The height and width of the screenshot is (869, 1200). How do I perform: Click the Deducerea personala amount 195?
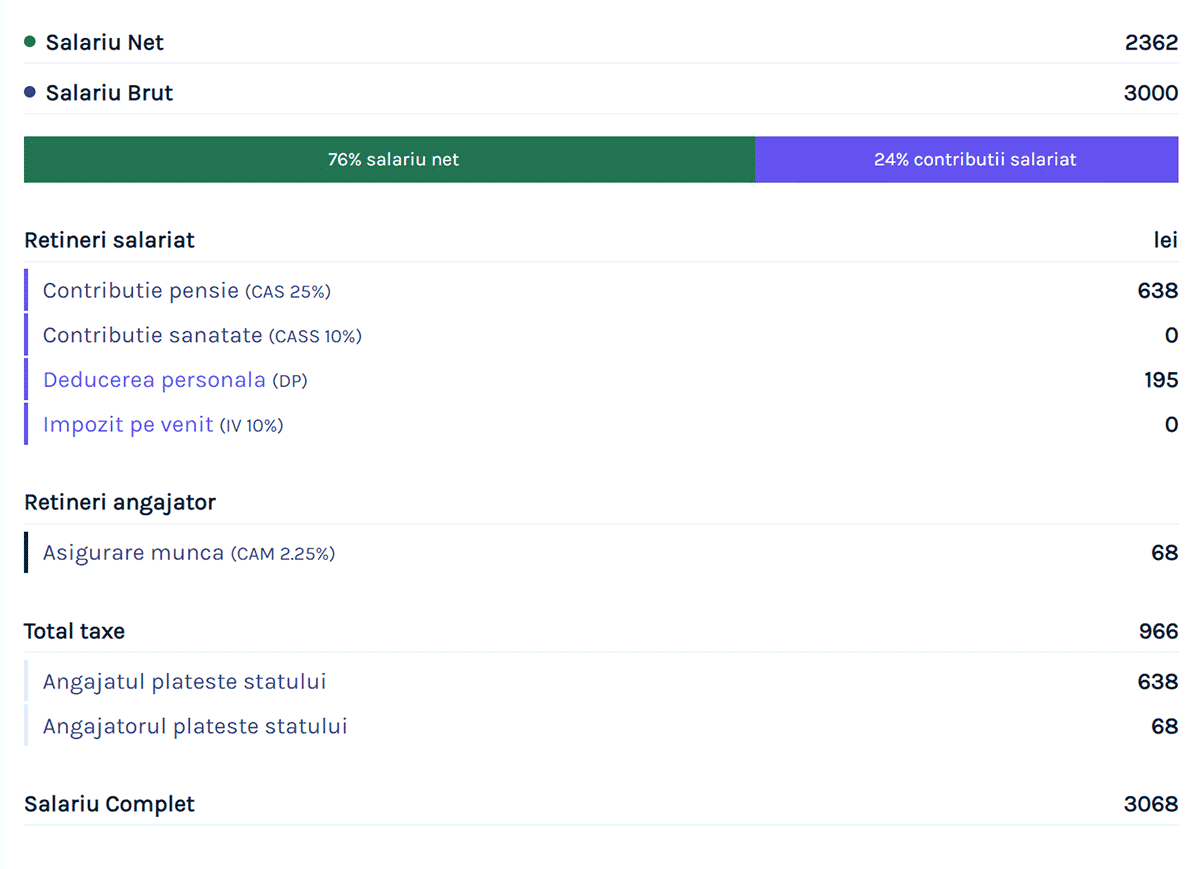coord(1161,380)
